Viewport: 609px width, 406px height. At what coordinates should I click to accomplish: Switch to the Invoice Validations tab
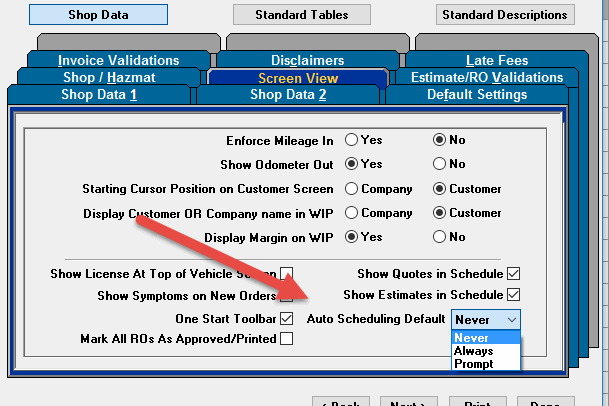[118, 60]
